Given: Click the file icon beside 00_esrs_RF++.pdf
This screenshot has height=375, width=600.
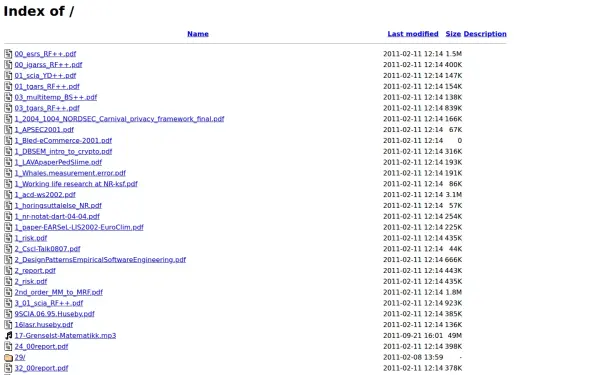Looking at the screenshot, I should (x=8, y=54).
